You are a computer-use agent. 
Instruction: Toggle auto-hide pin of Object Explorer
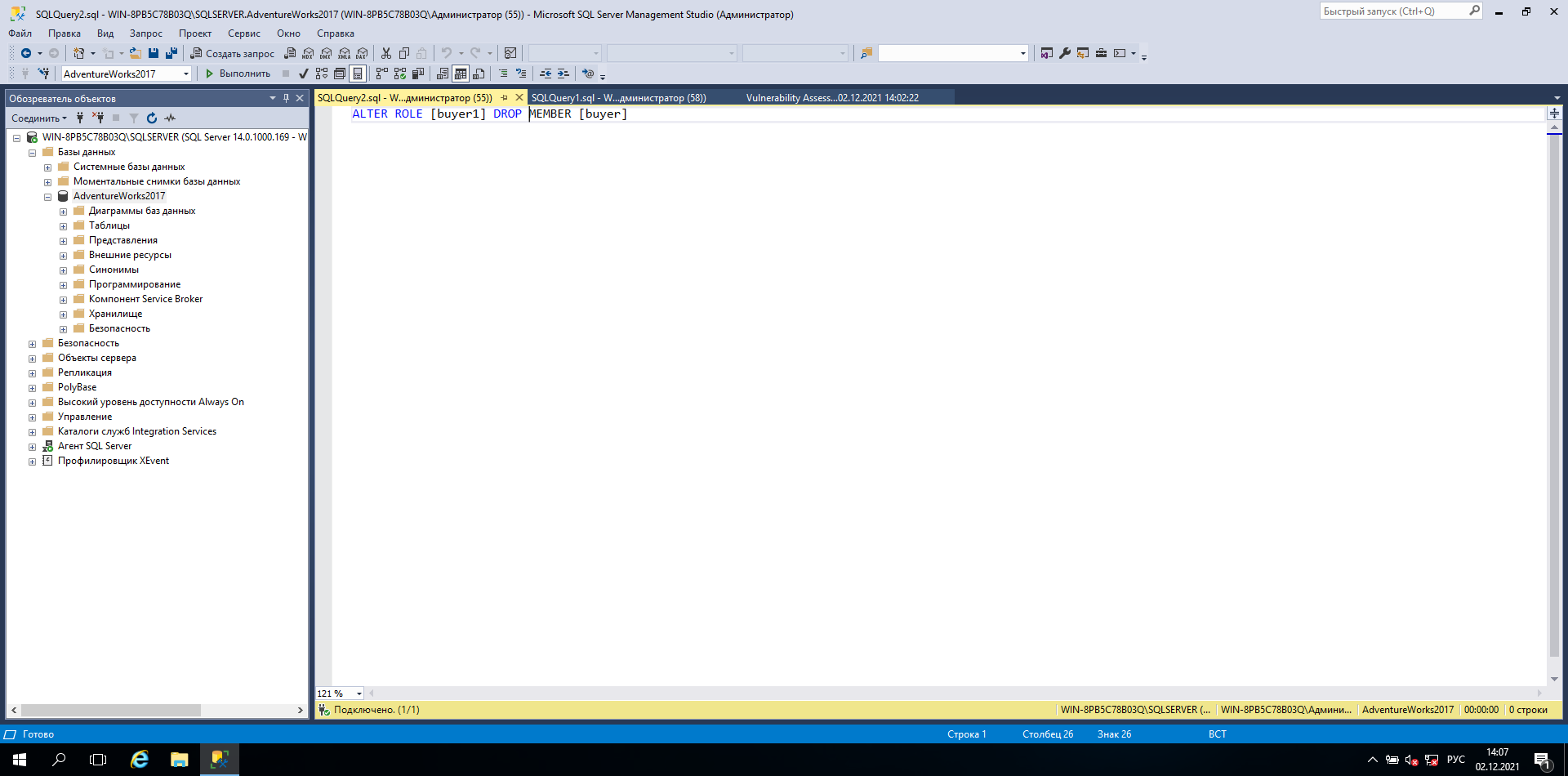coord(286,98)
